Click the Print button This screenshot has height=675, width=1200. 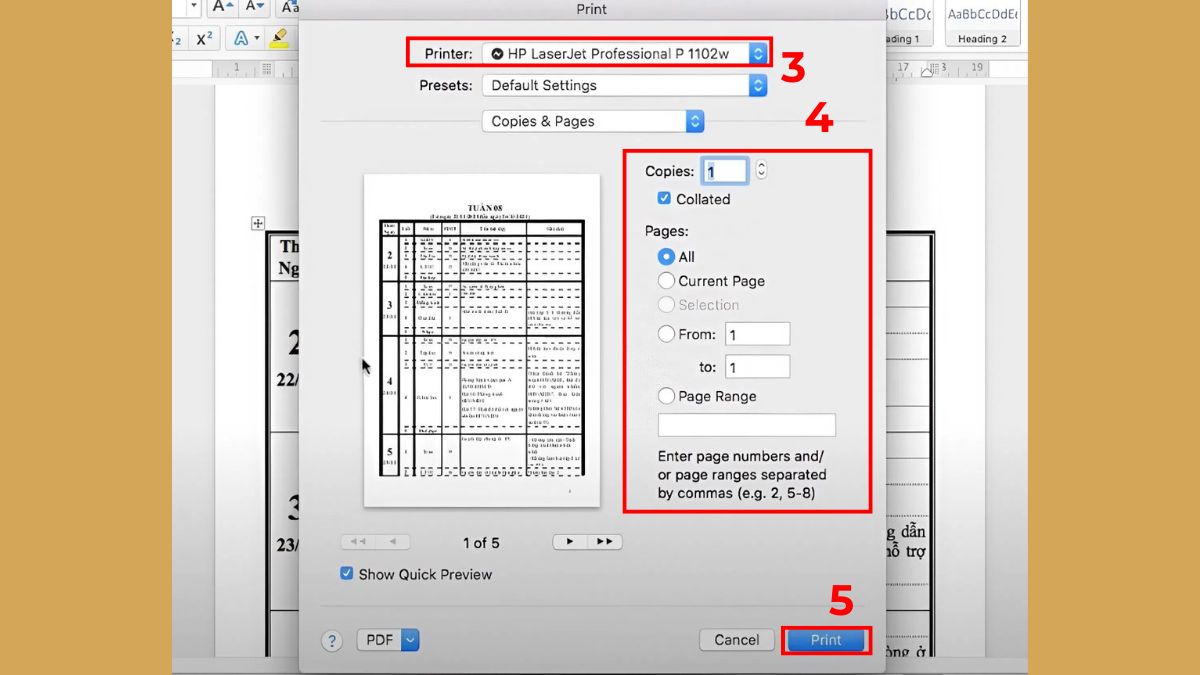coord(826,640)
